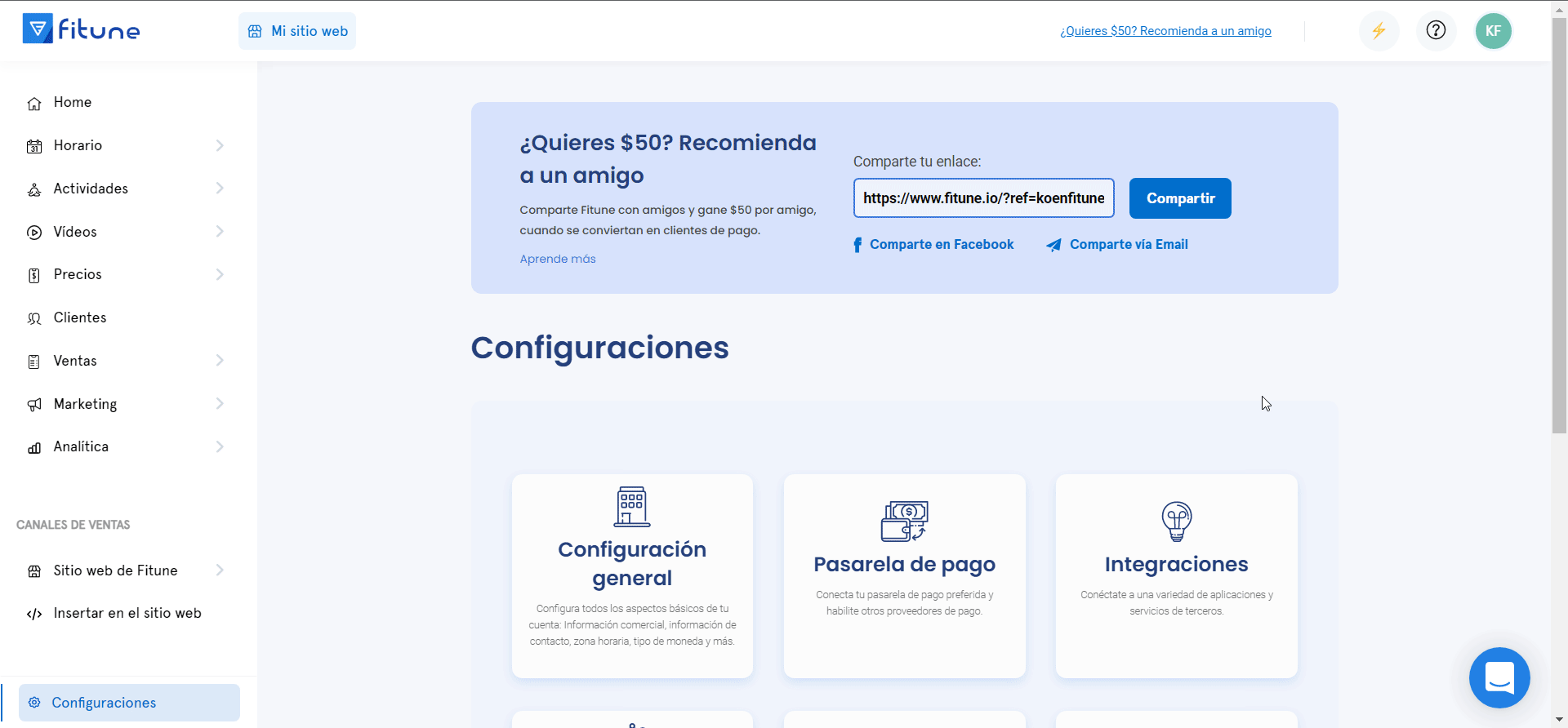Open the Configuración general card title
The height and width of the screenshot is (728, 1568).
coord(632,563)
